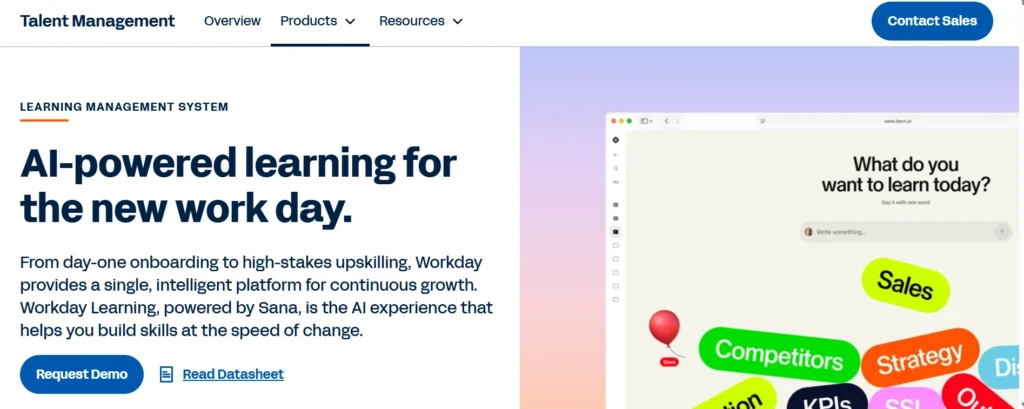Click the left arrow icon in mock sidebar
Screen dimensions: 1024x409
point(616,154)
